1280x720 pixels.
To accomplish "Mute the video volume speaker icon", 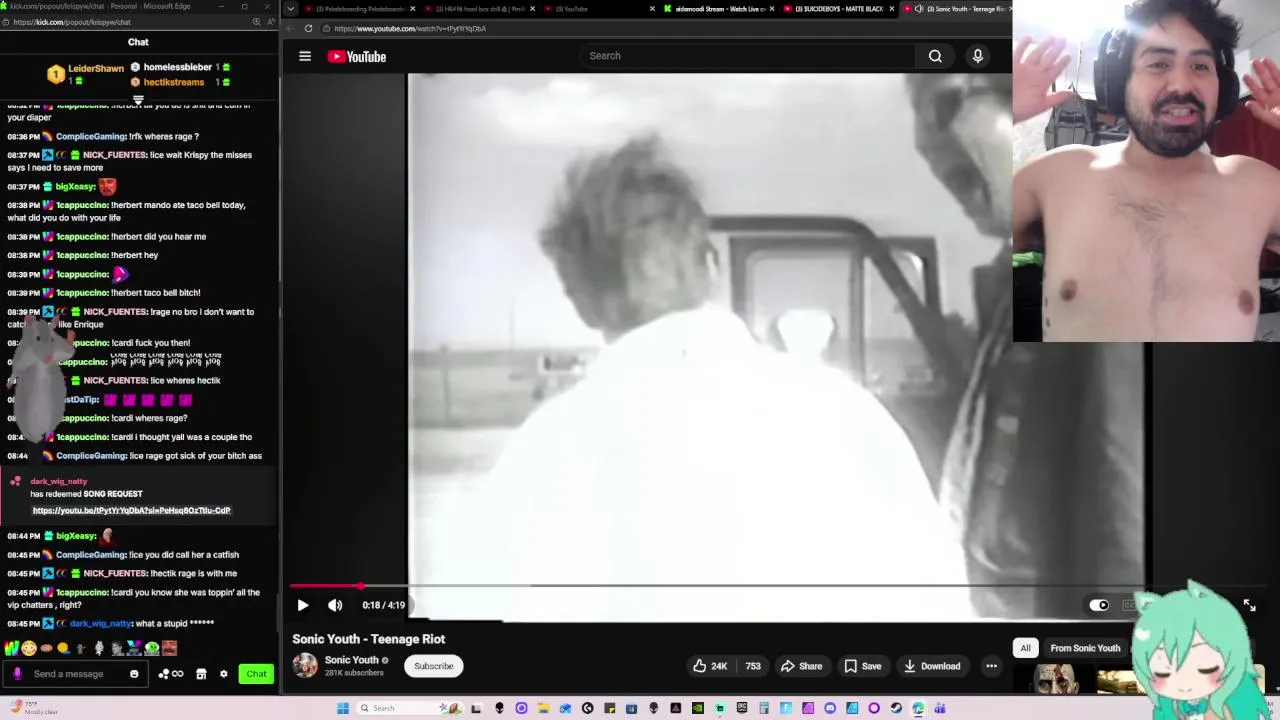I will click(335, 605).
